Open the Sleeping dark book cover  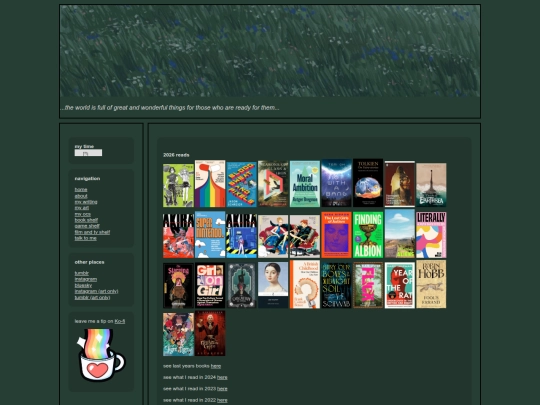[x=178, y=286]
